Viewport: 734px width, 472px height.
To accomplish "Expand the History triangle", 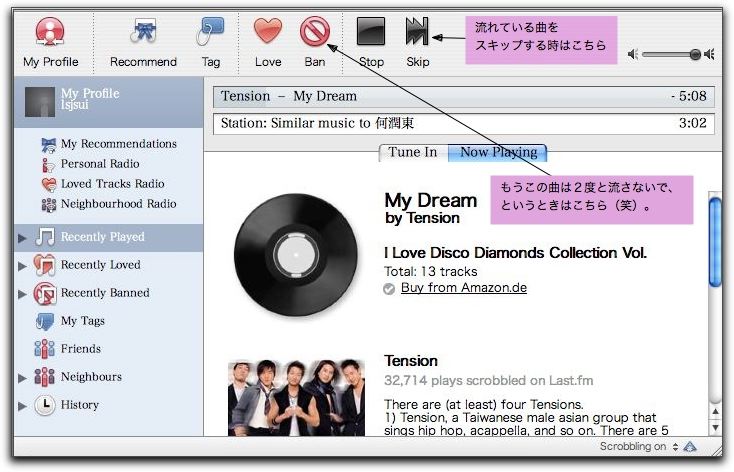I will [x=22, y=406].
